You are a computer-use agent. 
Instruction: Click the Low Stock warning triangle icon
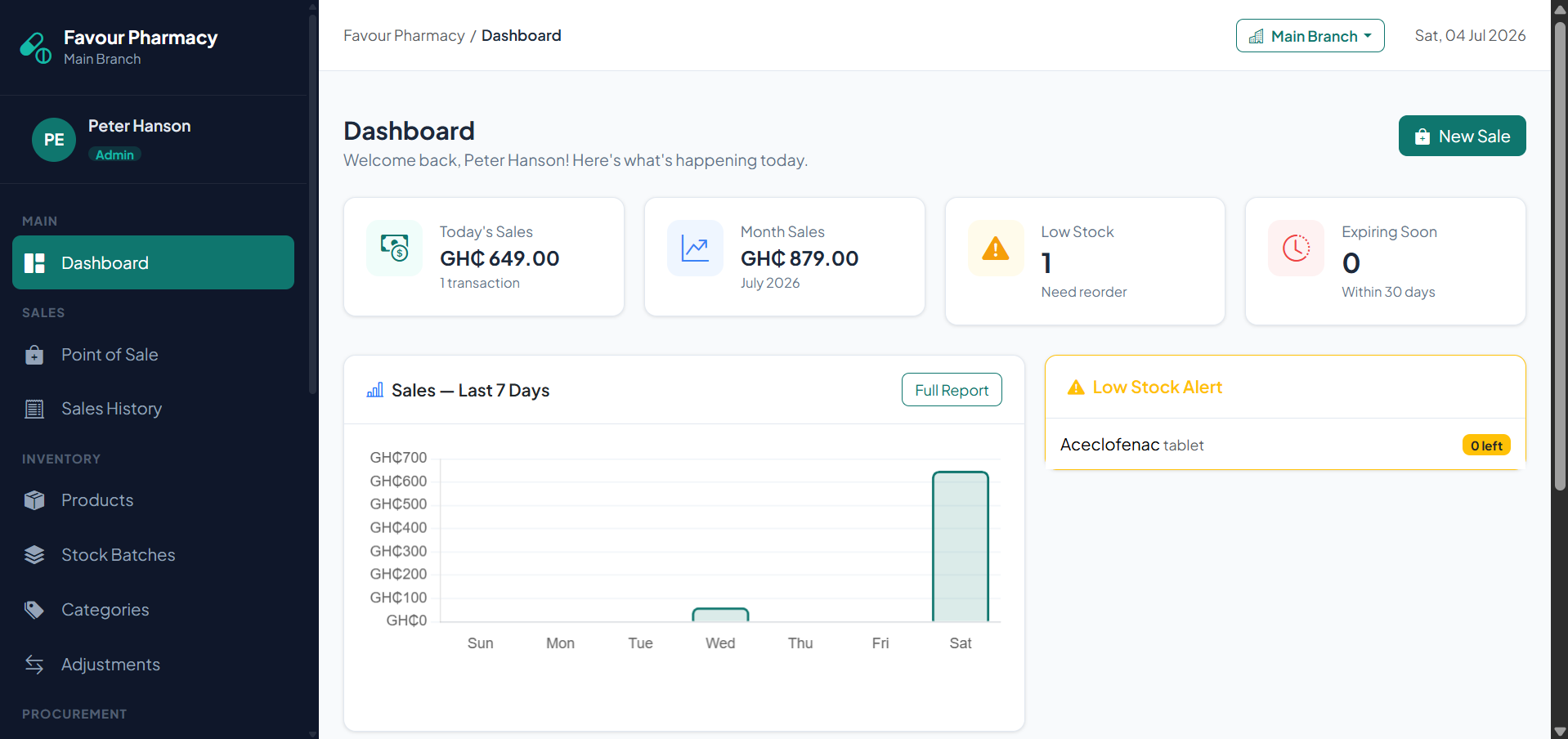[x=995, y=248]
